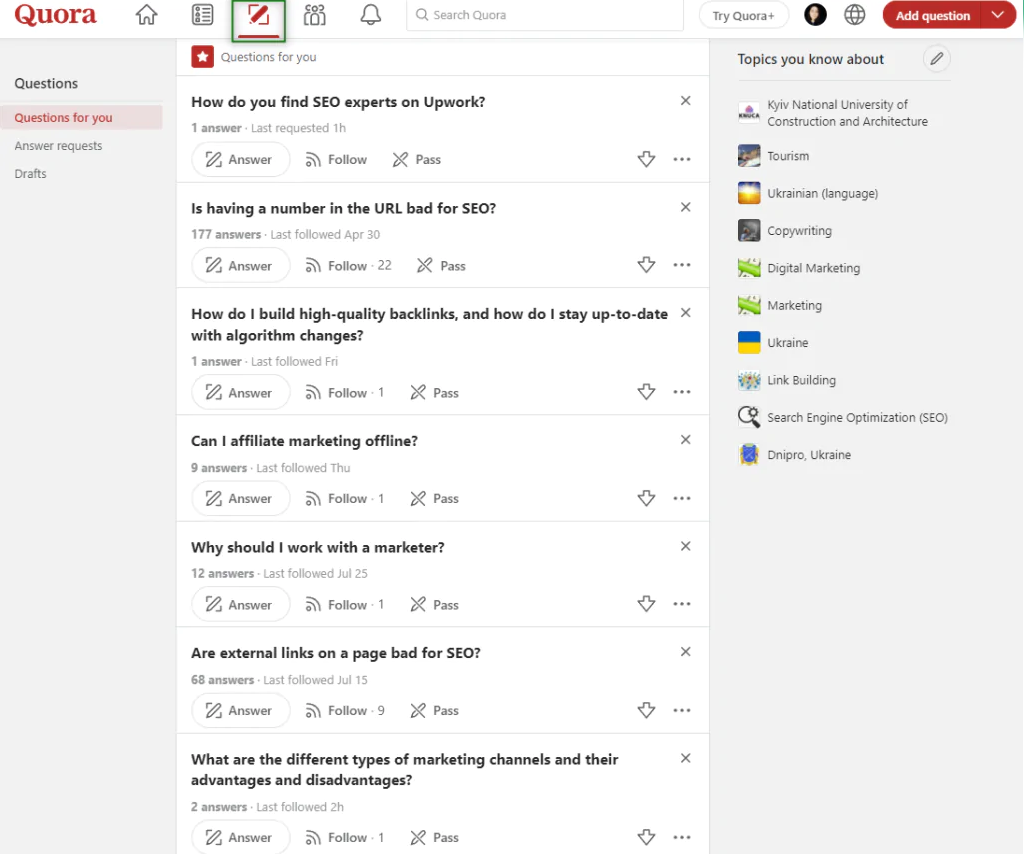
Task: Follow the affiliate marketing offline question
Action: (x=346, y=499)
